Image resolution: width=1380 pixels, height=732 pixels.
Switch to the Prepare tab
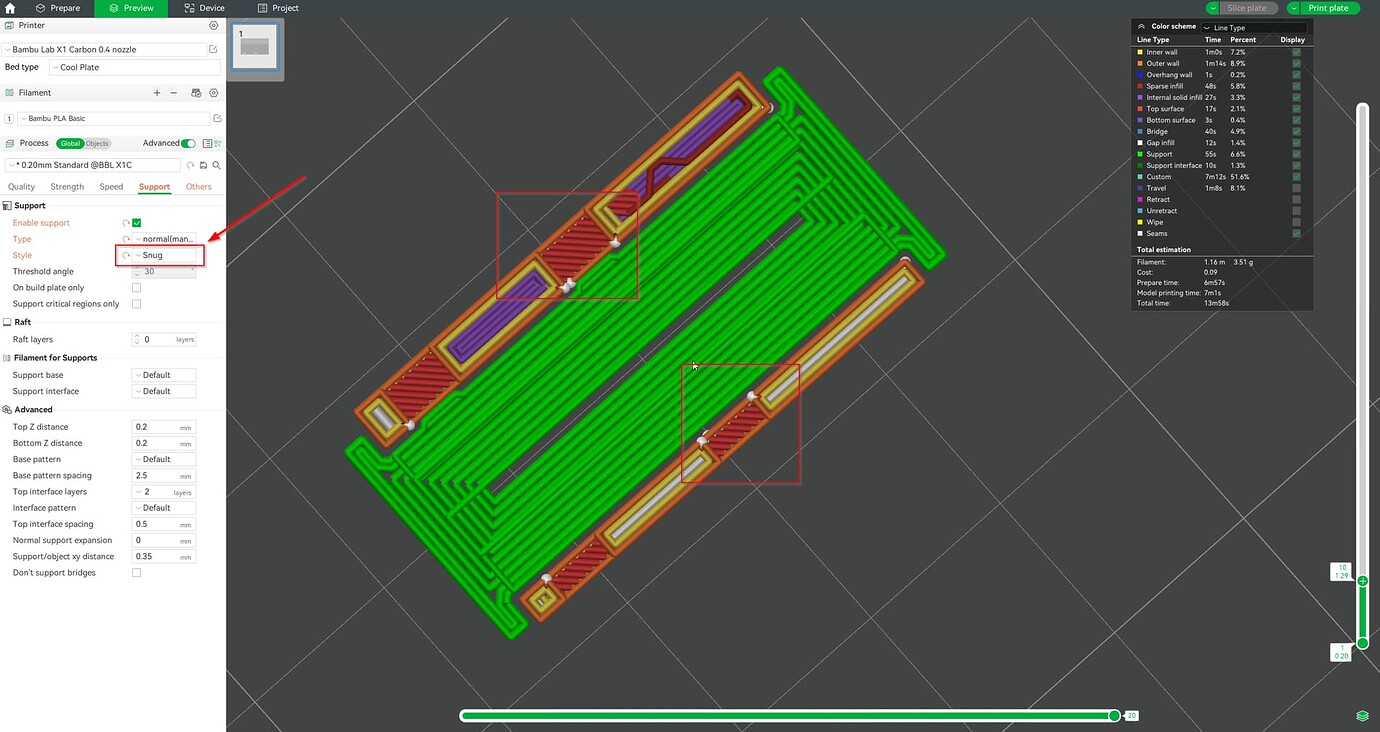click(x=58, y=8)
